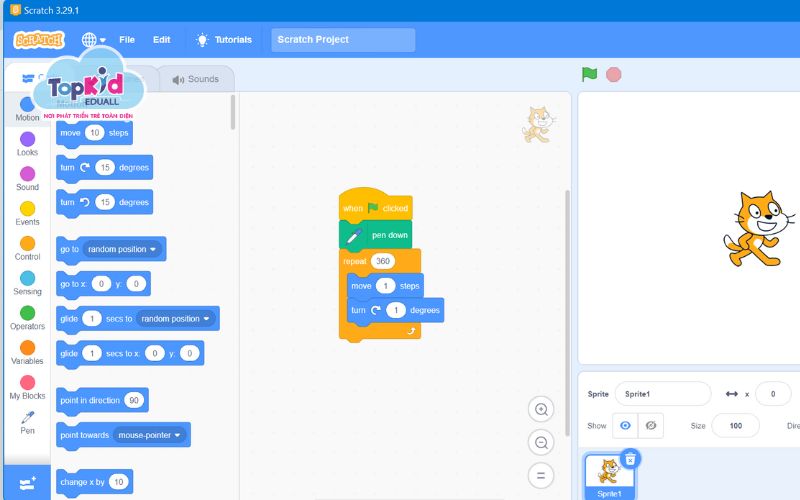Select the Sound category
Screen dimensions: 800x500
27,179
